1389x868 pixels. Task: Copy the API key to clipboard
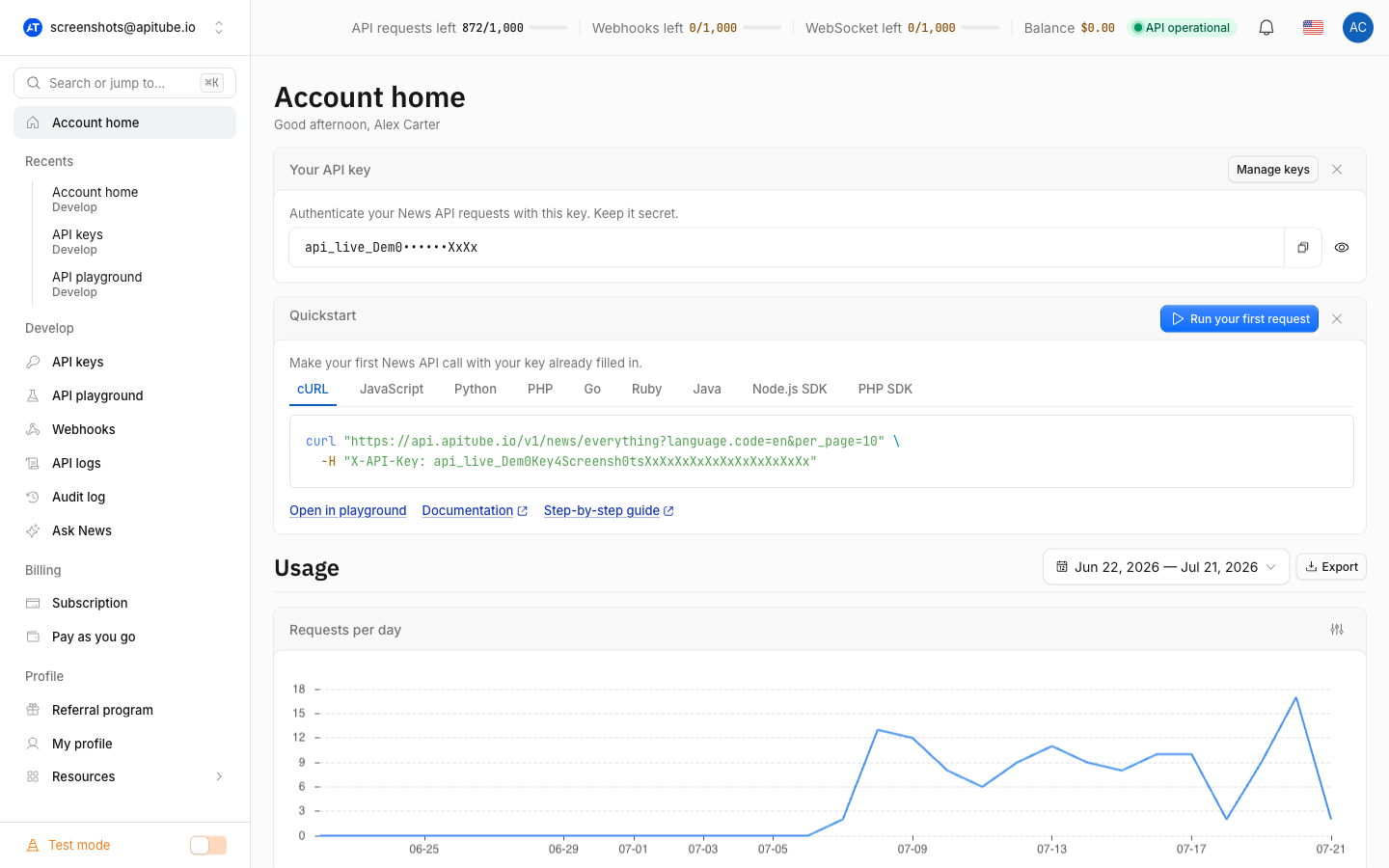pyautogui.click(x=1303, y=248)
